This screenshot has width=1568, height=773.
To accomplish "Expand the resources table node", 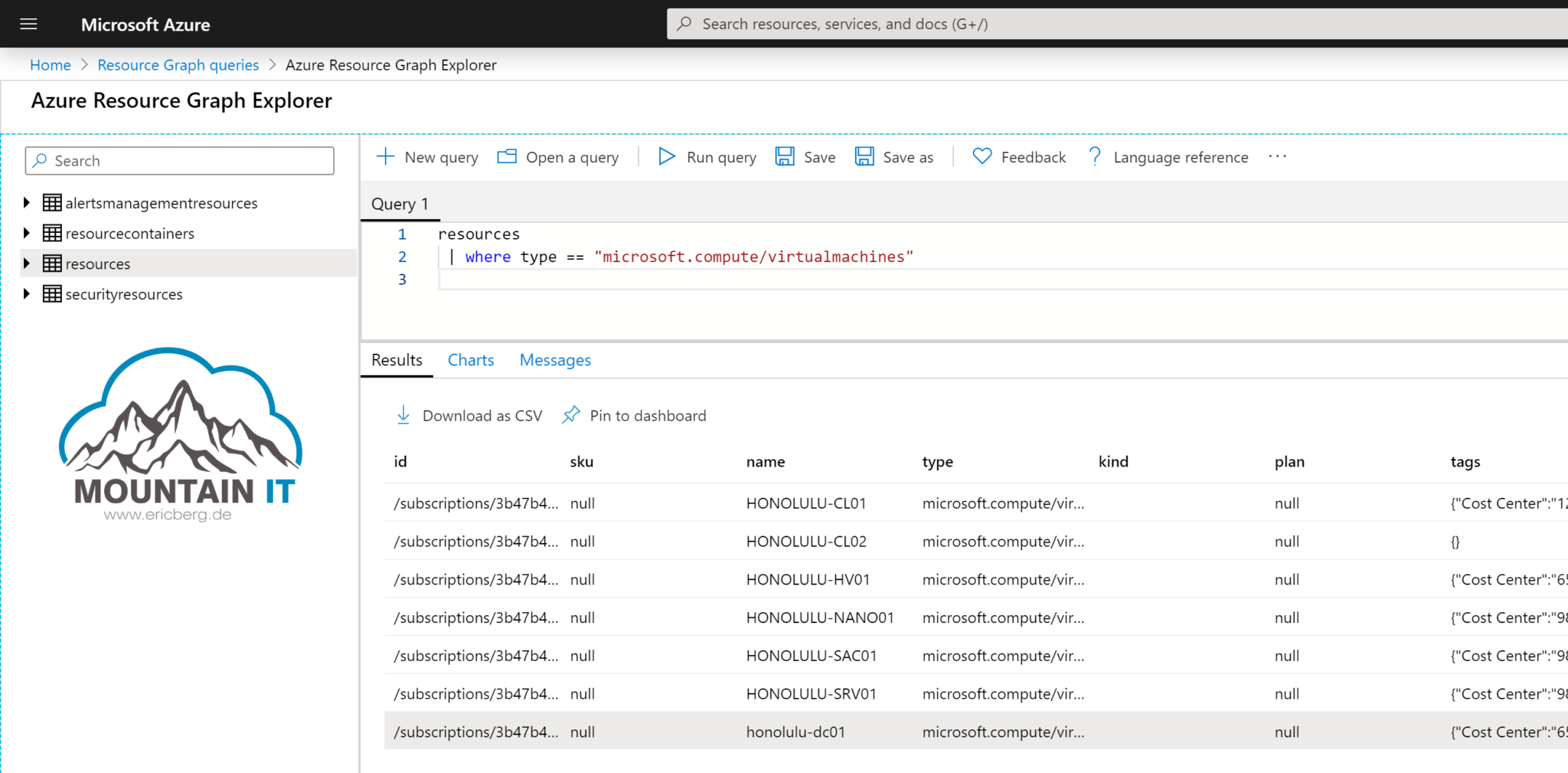I will tap(27, 264).
